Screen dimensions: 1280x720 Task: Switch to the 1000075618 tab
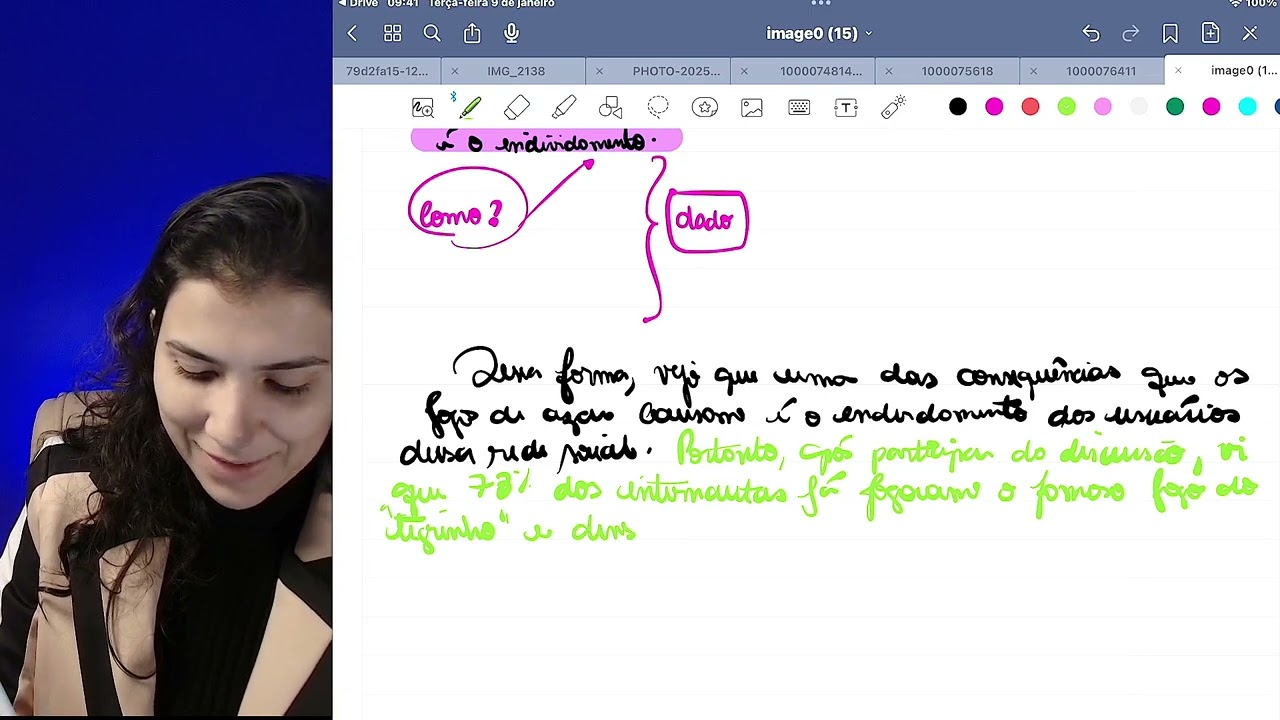coord(957,71)
